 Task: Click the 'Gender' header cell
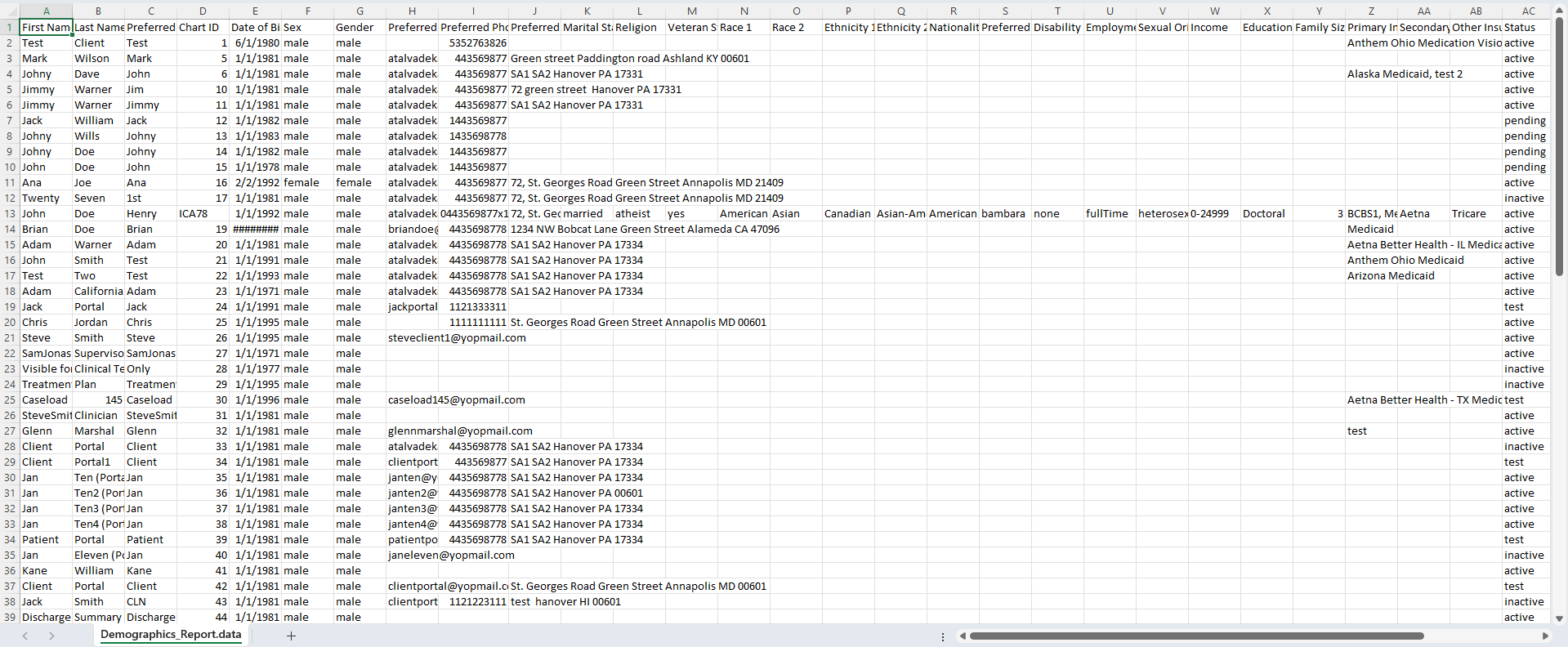(360, 27)
